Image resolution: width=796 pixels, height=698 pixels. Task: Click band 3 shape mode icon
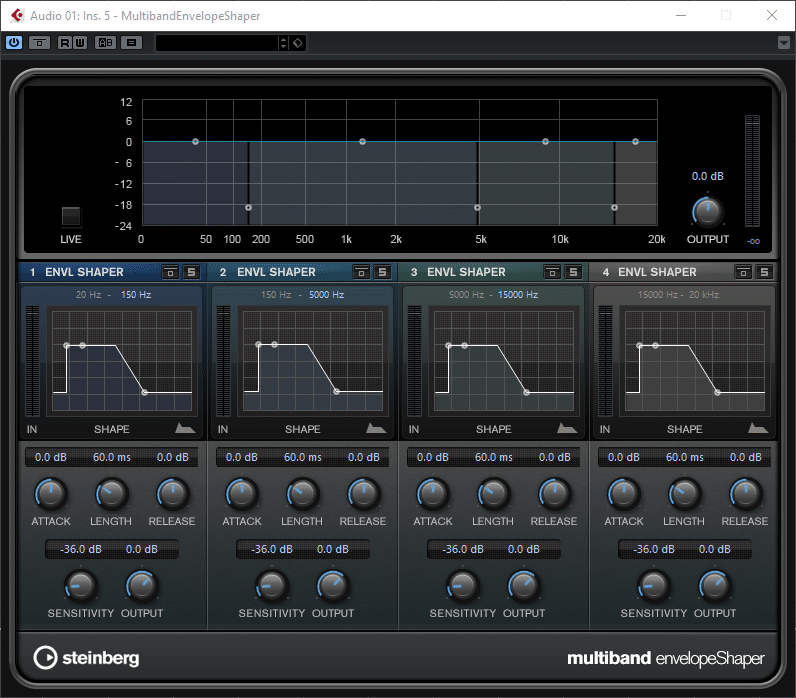567,428
